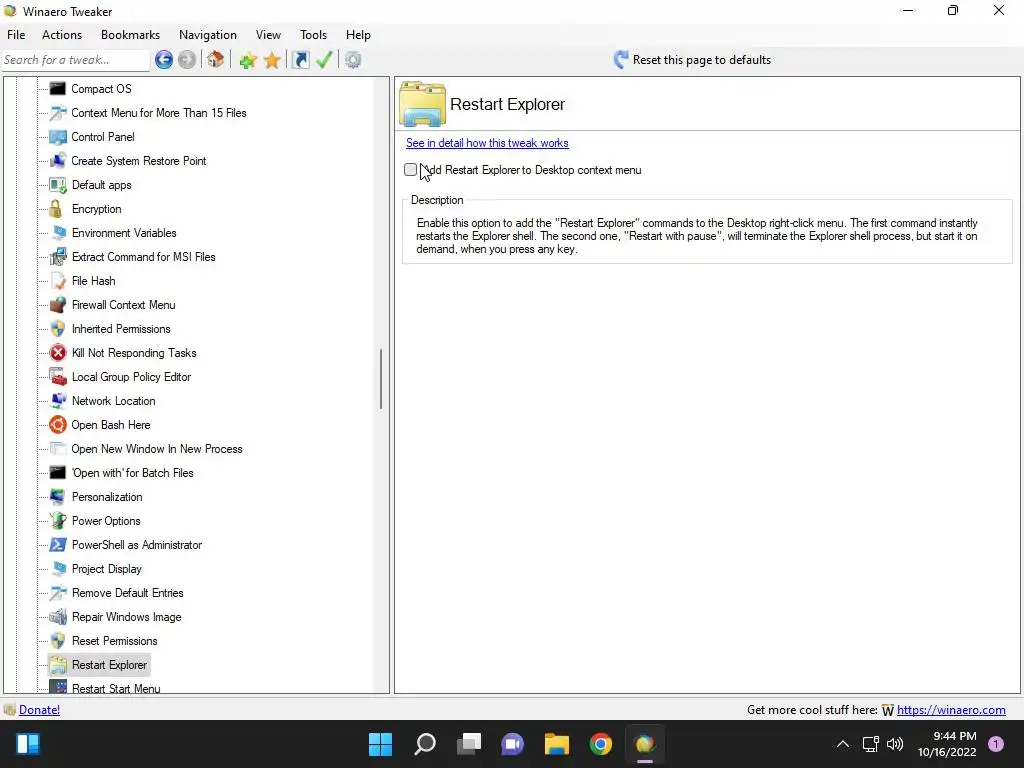Open the Bookmarks star icon

tap(272, 61)
